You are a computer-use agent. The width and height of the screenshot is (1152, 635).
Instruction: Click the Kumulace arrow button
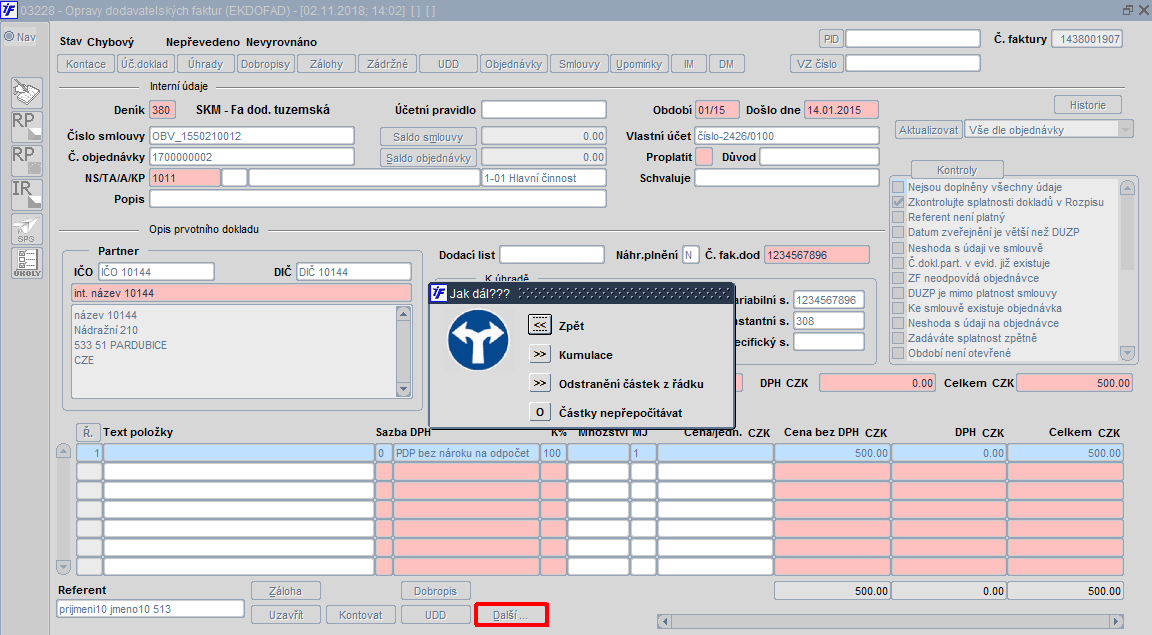tap(540, 354)
